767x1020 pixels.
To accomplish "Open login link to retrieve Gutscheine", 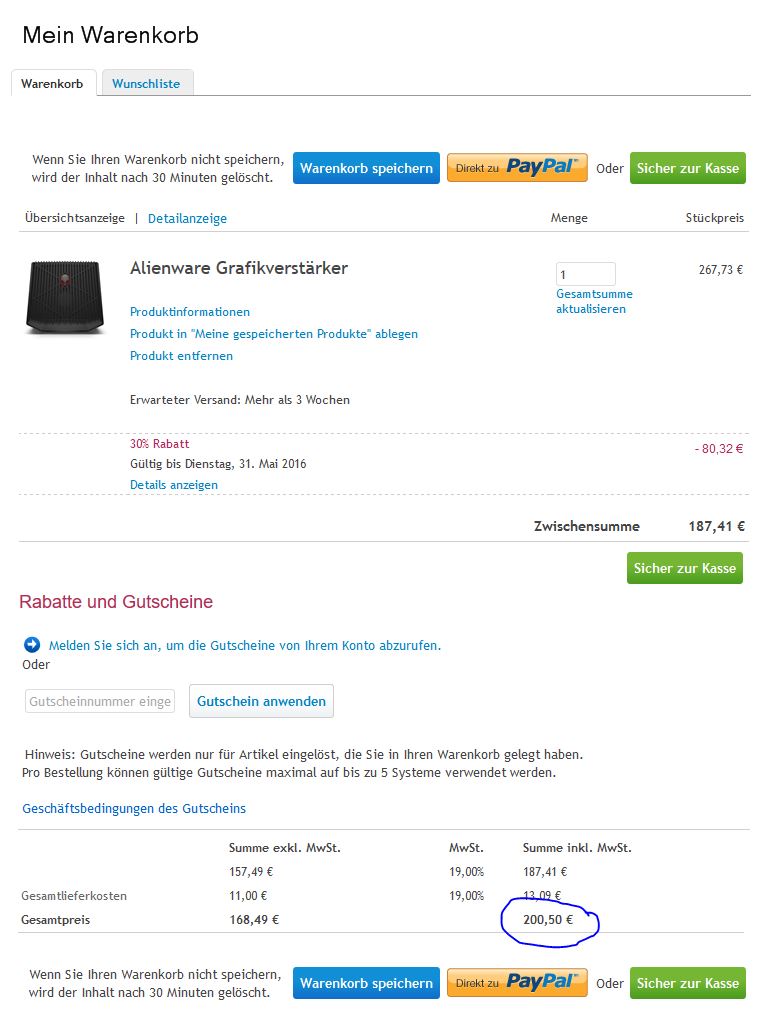I will pos(245,645).
